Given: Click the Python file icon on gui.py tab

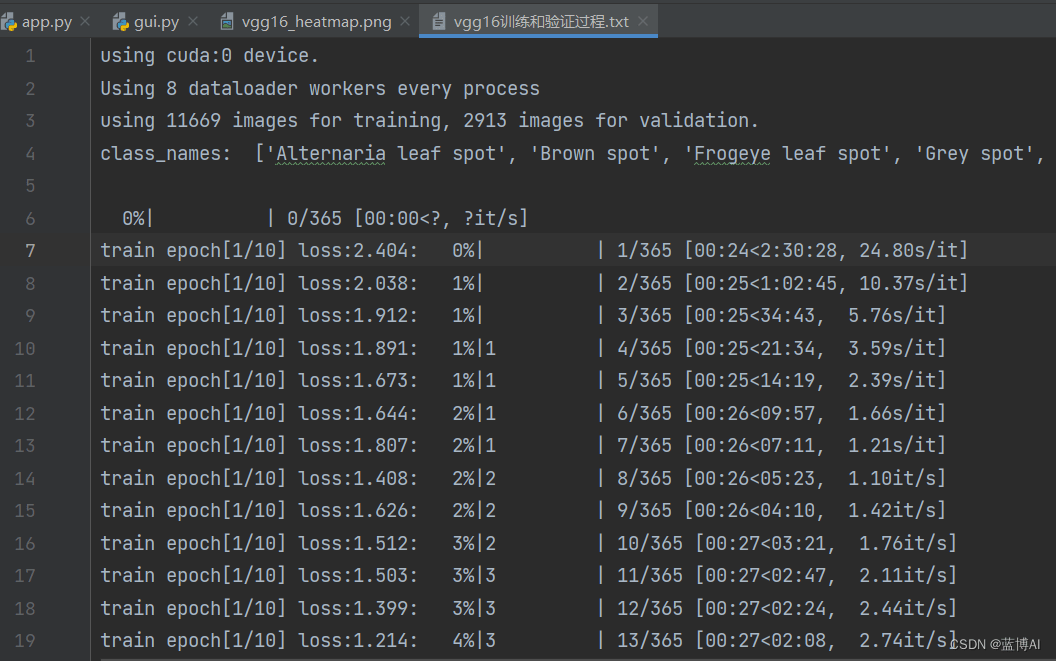Looking at the screenshot, I should point(121,22).
